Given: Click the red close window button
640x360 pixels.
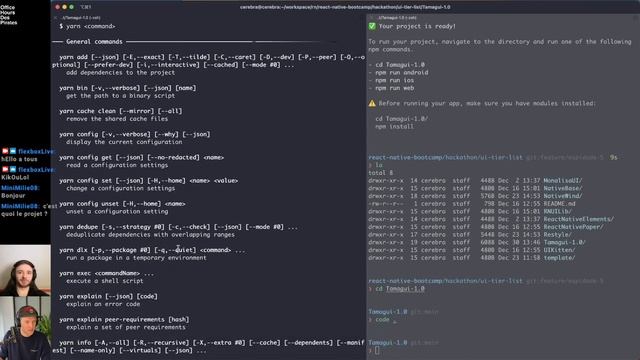Looking at the screenshot, I should (x=58, y=7).
